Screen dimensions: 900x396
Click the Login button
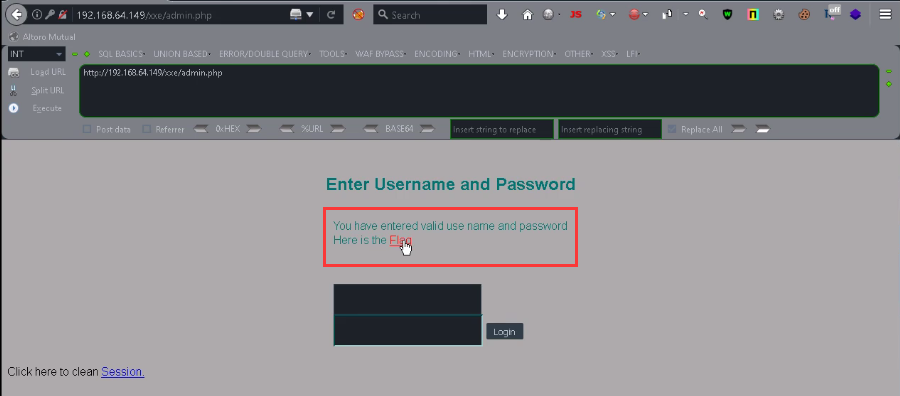(x=505, y=331)
